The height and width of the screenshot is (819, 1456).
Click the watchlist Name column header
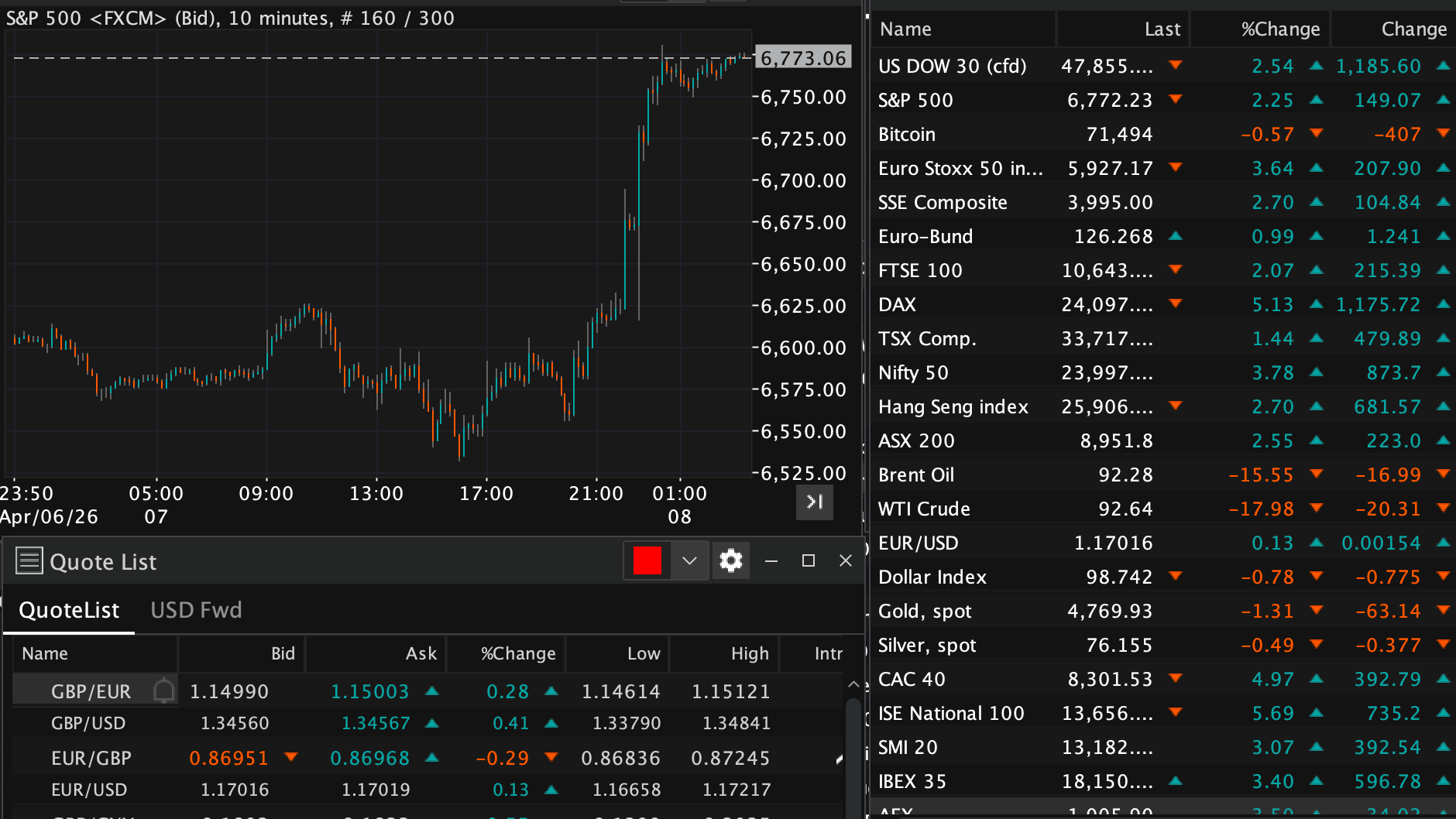point(963,29)
